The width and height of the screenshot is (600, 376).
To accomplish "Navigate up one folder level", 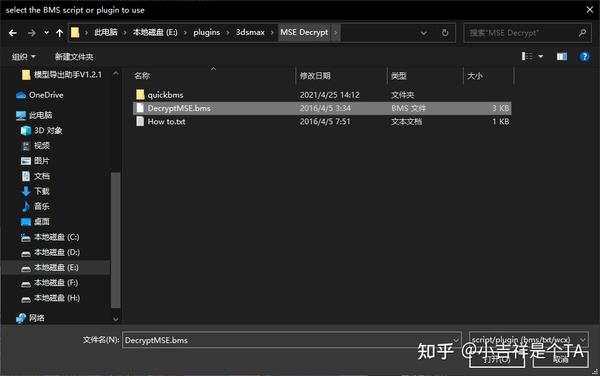I will pyautogui.click(x=59, y=33).
